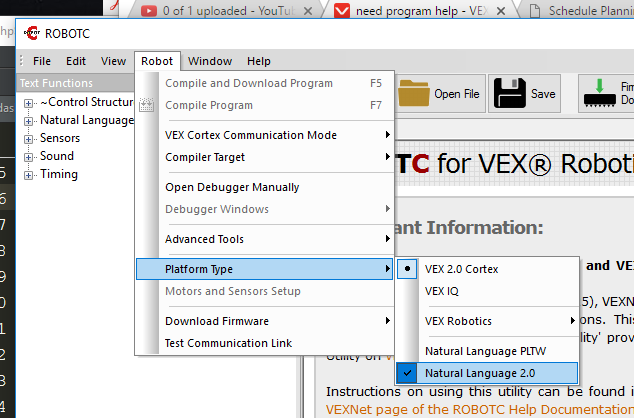This screenshot has width=634, height=418.
Task: Open the Help menu
Action: point(259,61)
